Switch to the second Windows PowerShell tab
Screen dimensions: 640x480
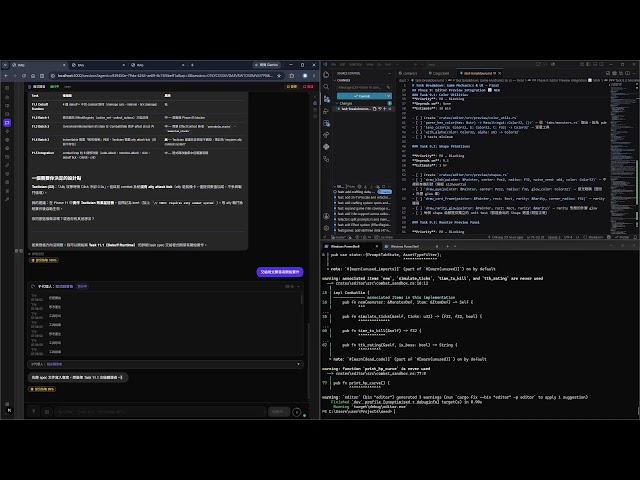point(410,246)
